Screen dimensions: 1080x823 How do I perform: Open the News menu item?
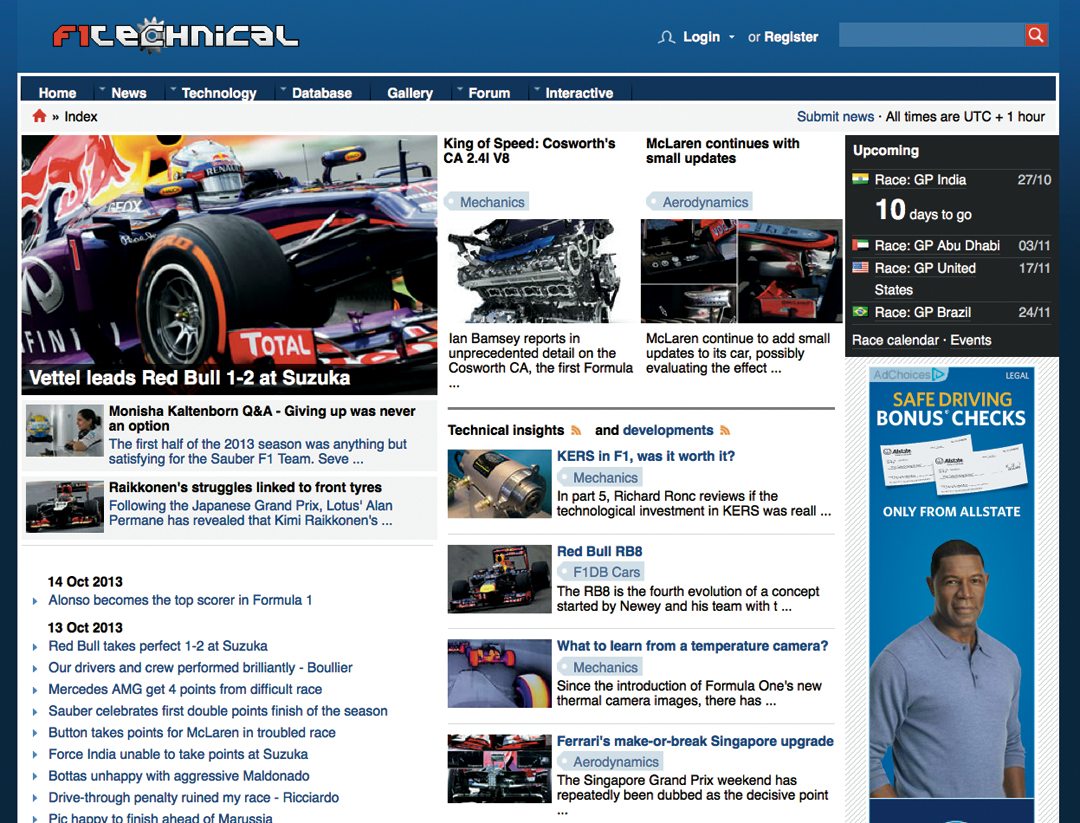click(129, 93)
